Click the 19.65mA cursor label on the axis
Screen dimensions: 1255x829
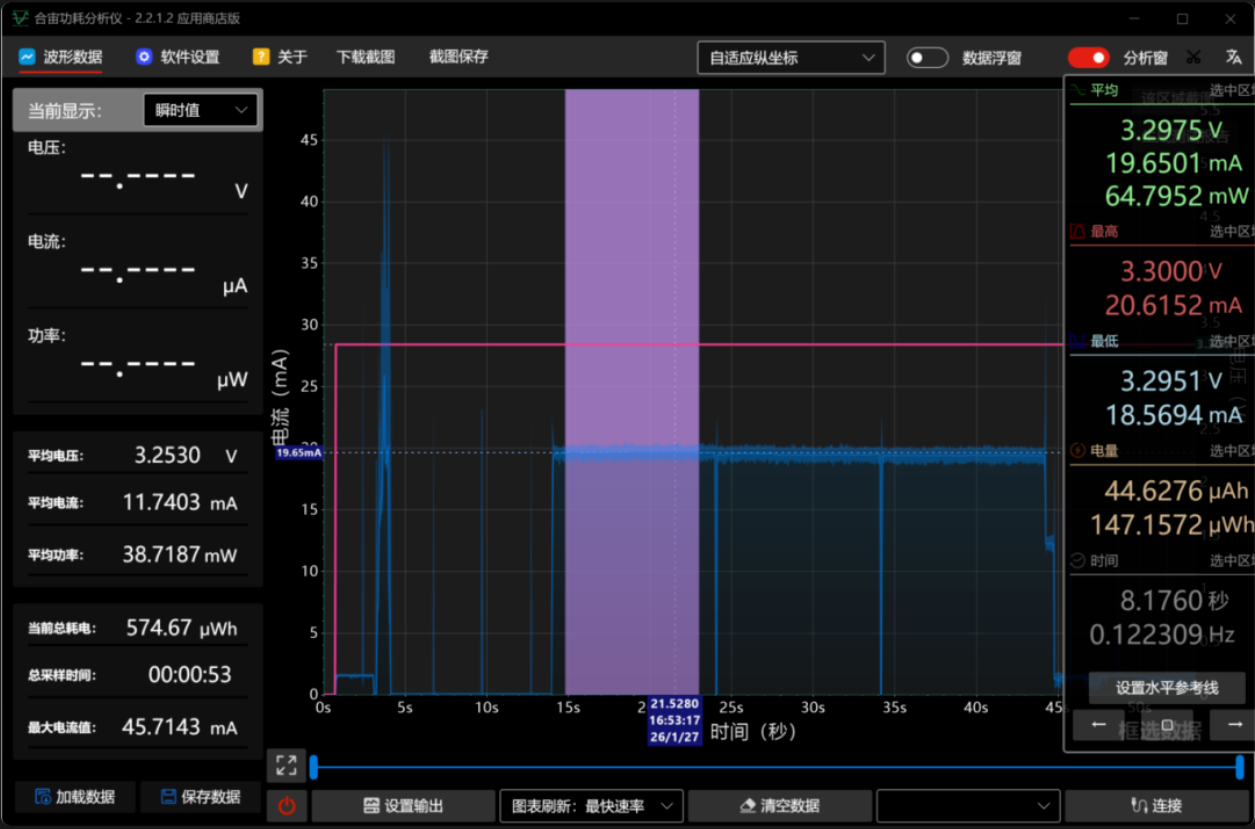click(300, 453)
